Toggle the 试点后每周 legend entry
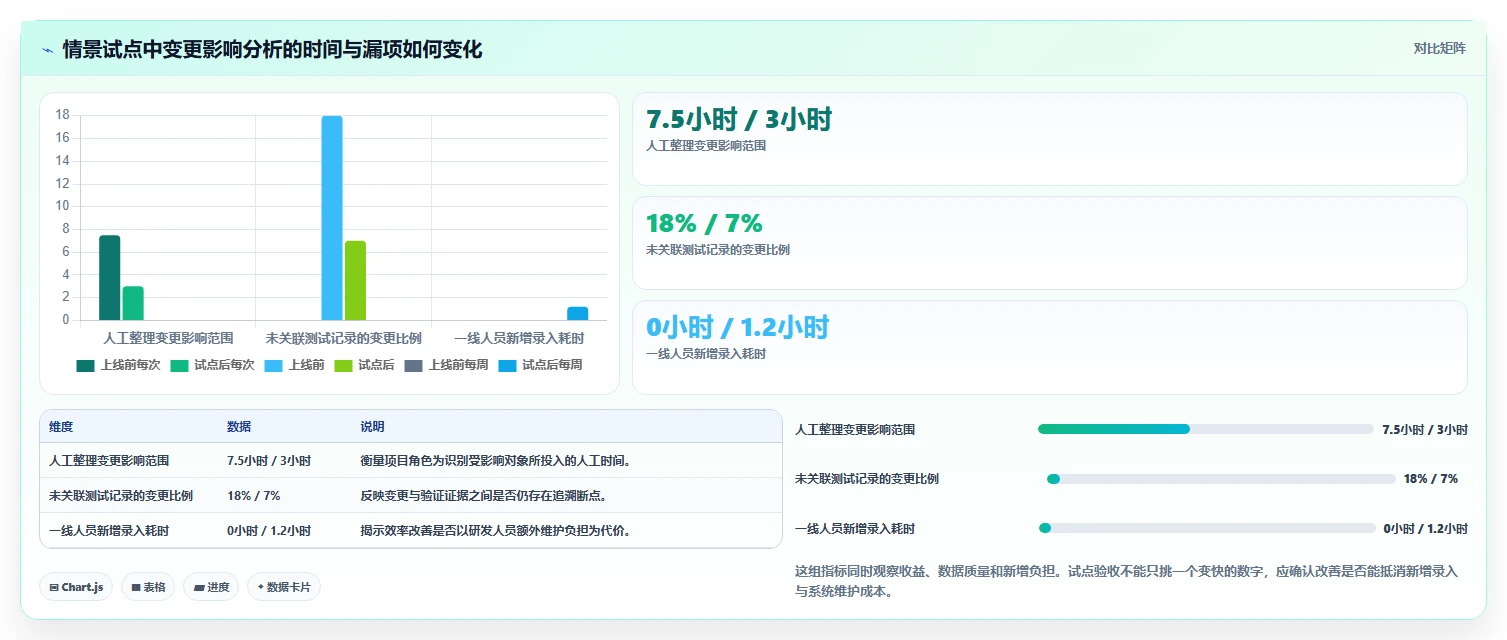The height and width of the screenshot is (640, 1507). (540, 365)
